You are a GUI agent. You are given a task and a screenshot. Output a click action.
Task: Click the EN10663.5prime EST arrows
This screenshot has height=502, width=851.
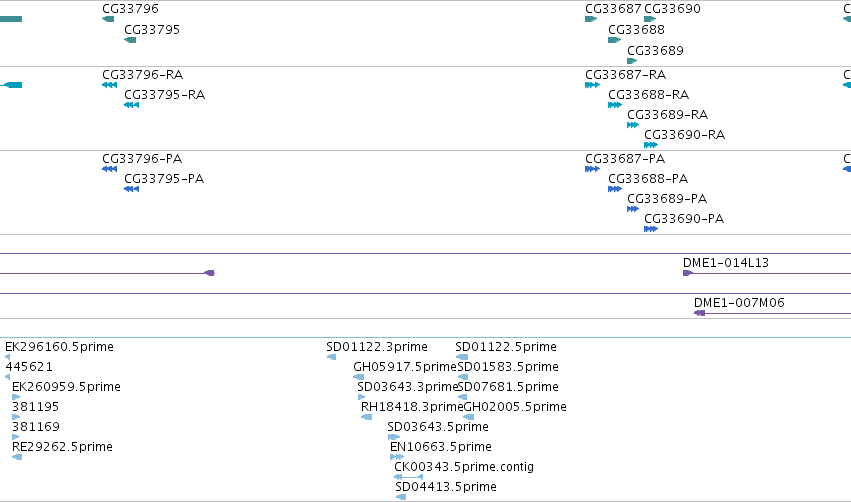tap(397, 457)
